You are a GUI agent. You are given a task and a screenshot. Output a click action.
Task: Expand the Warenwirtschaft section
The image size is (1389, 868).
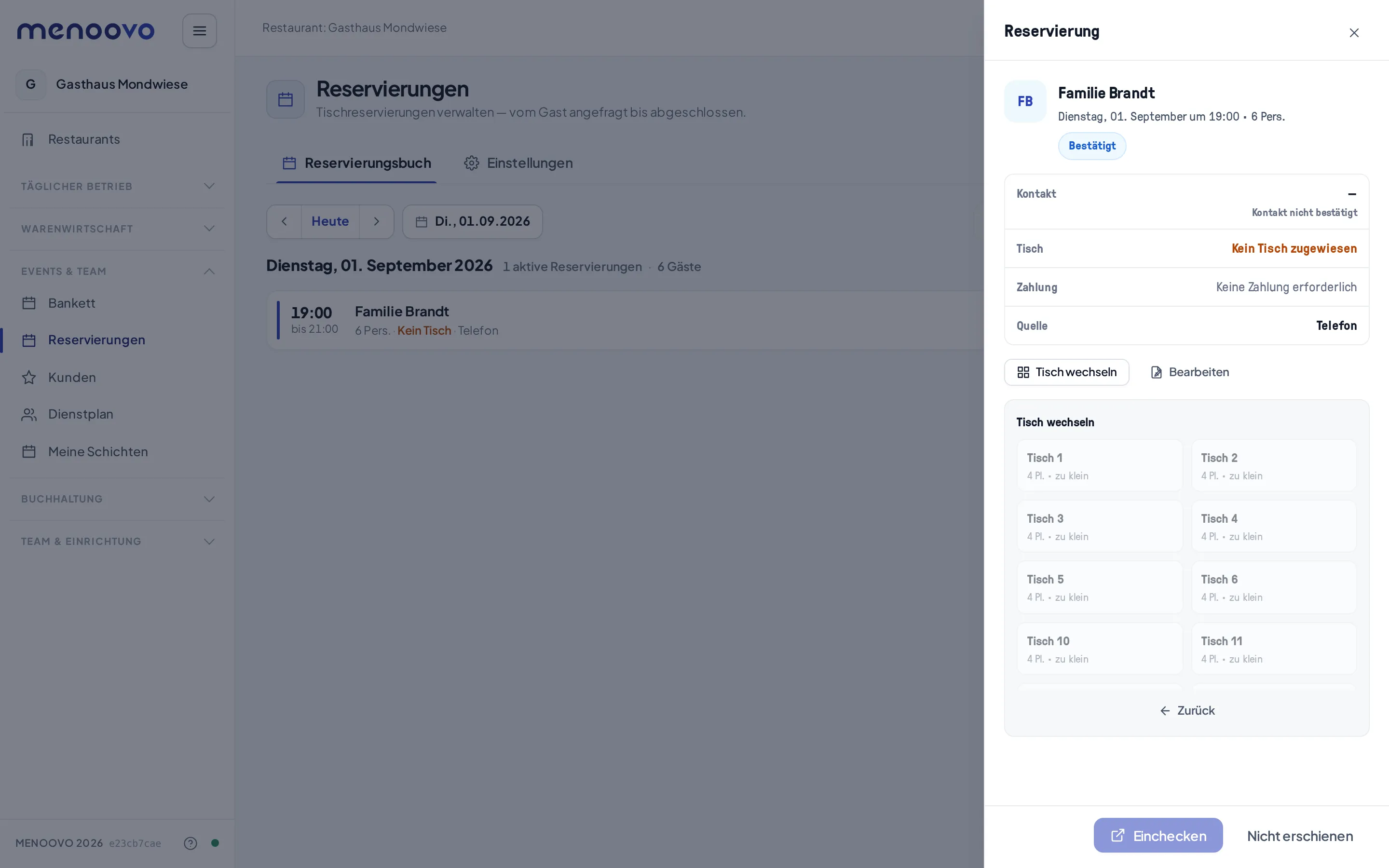coord(117,229)
